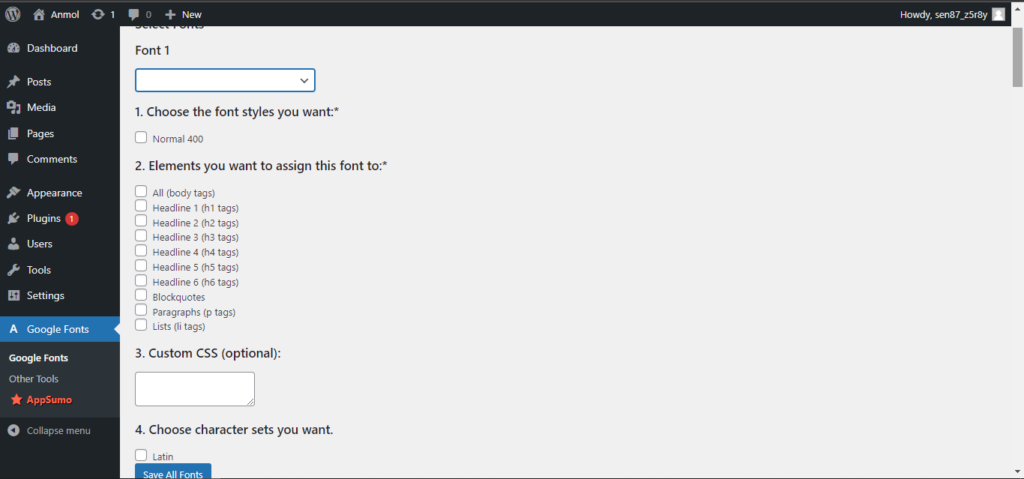Click Save All Fonts button
Viewport: 1024px width, 479px height.
173,472
